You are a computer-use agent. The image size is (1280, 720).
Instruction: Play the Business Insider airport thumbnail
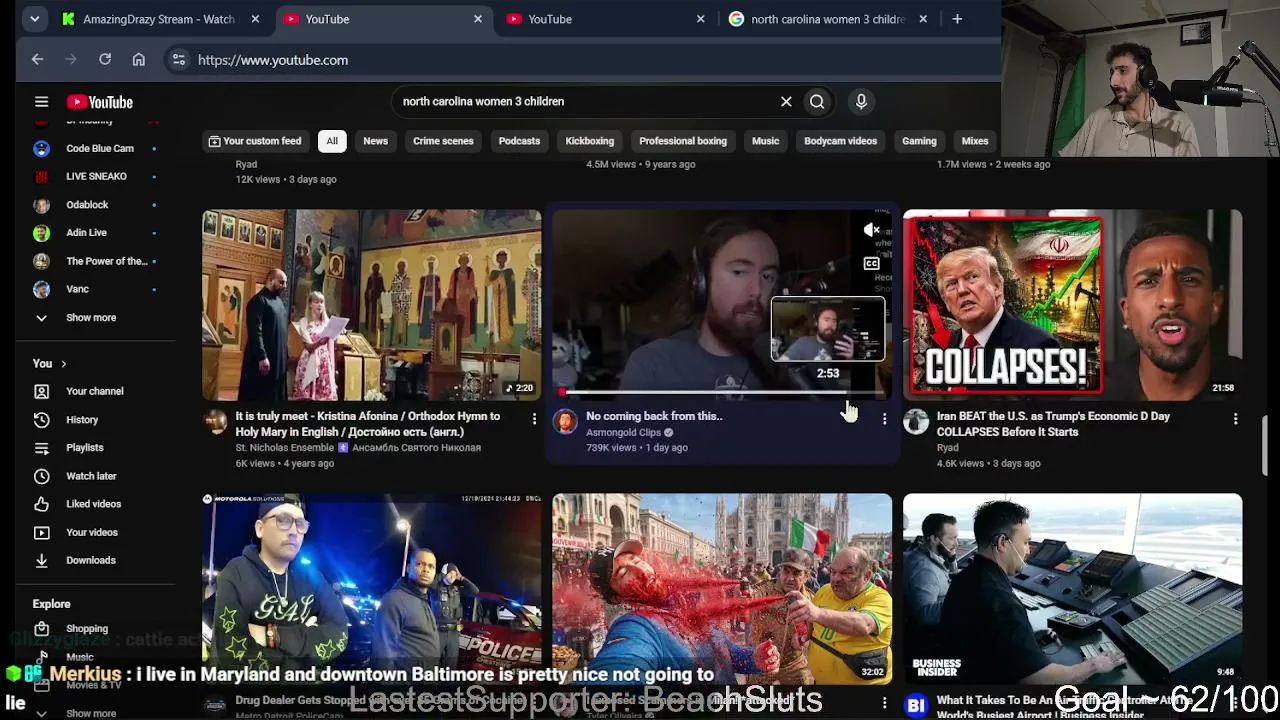[x=1073, y=589]
